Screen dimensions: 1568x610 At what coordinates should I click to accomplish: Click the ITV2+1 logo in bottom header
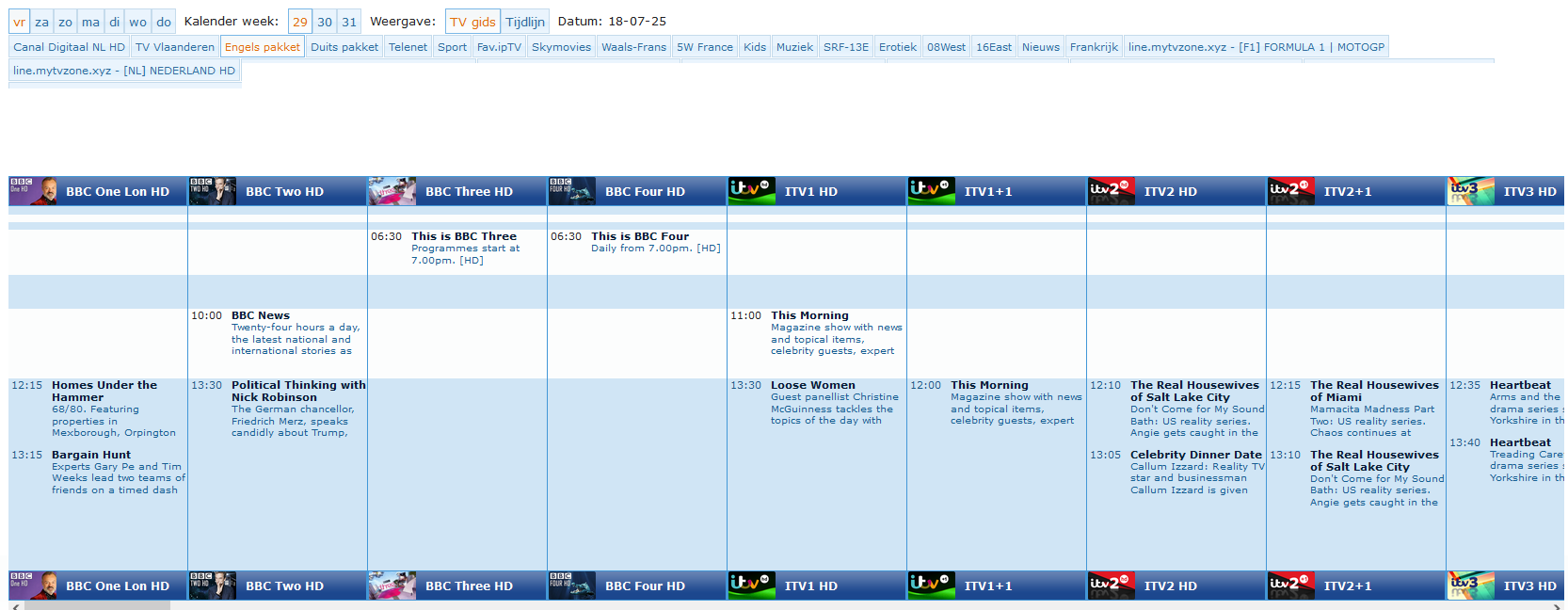click(x=1291, y=586)
